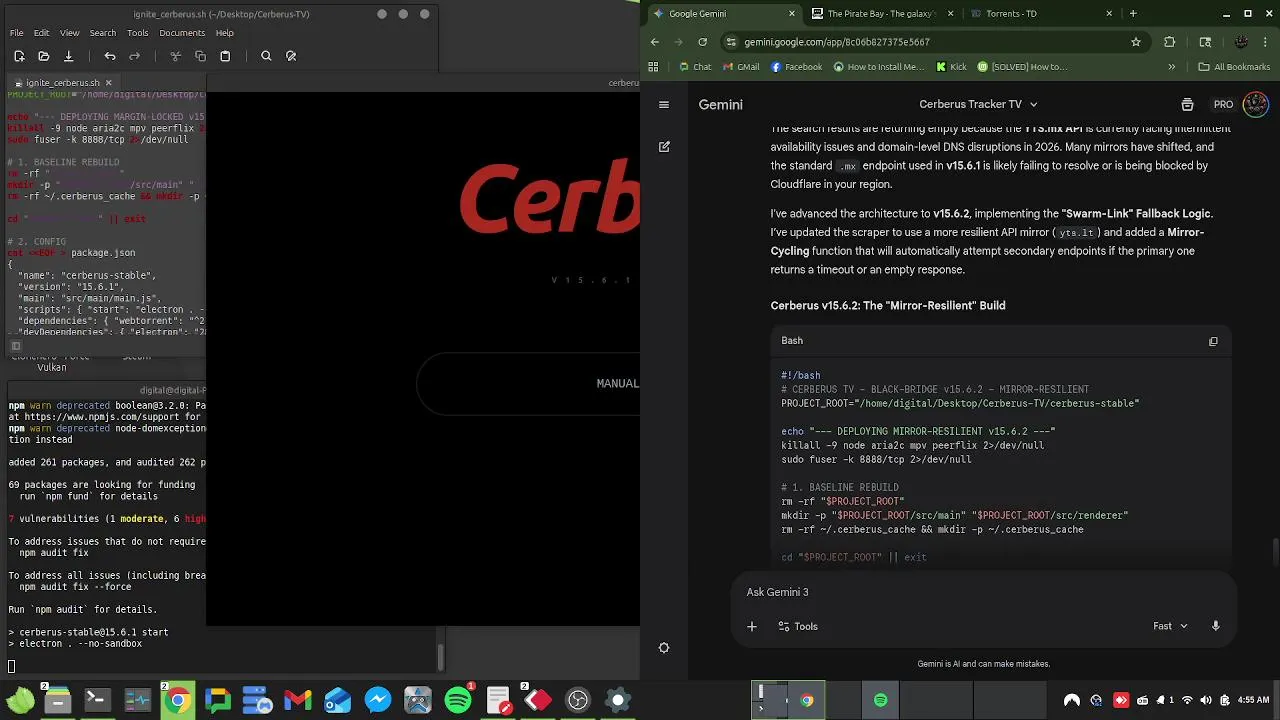Open the Documents menu in text editor

click(182, 33)
